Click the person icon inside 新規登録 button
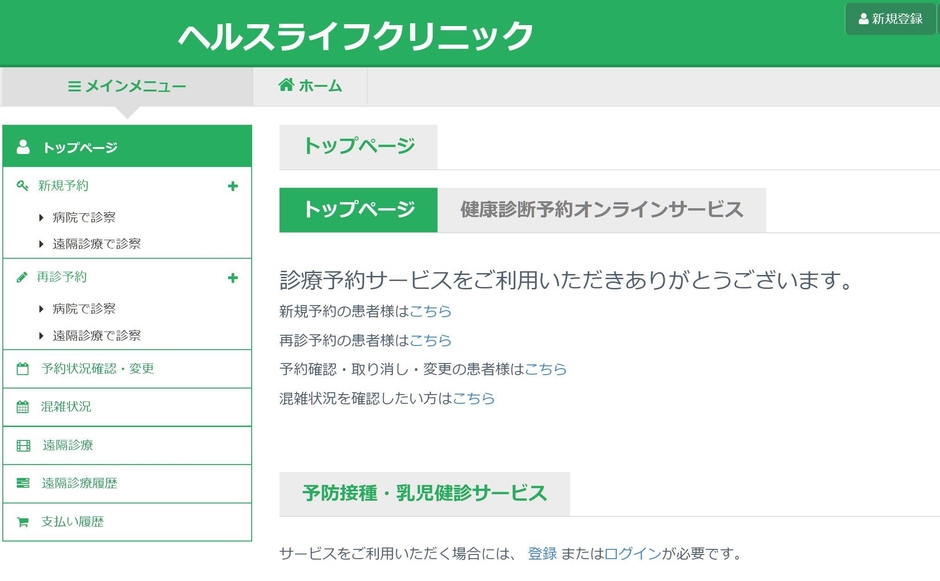 point(862,17)
